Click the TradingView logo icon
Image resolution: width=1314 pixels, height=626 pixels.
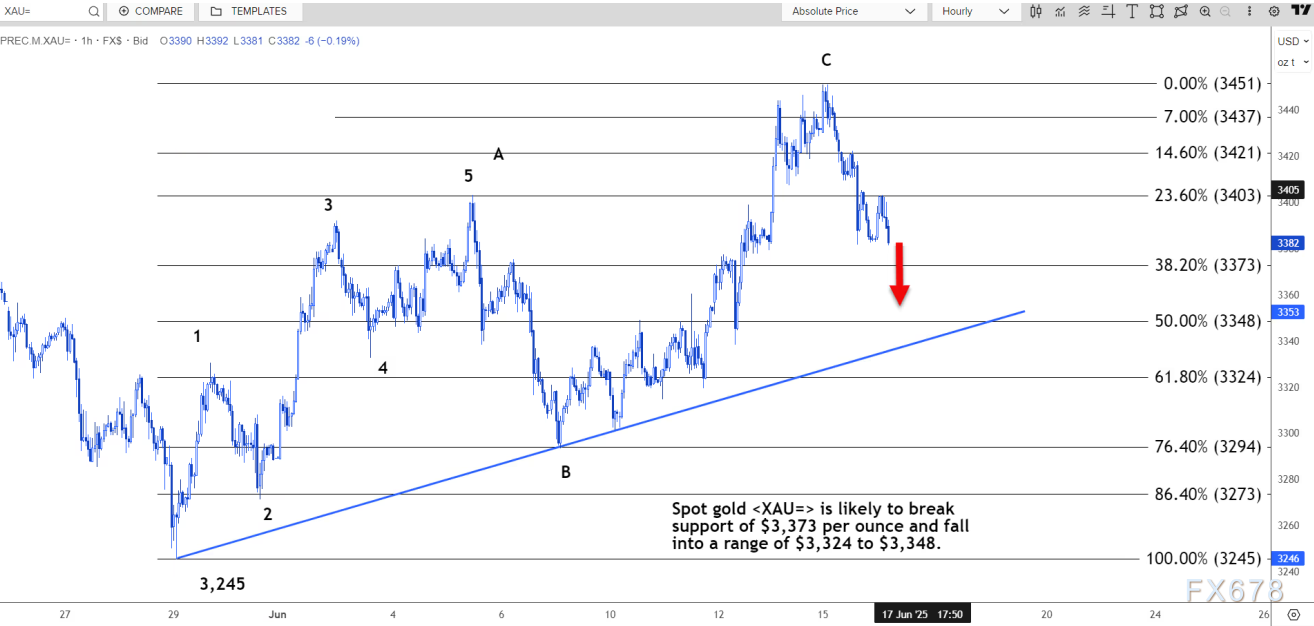pyautogui.click(x=1300, y=11)
